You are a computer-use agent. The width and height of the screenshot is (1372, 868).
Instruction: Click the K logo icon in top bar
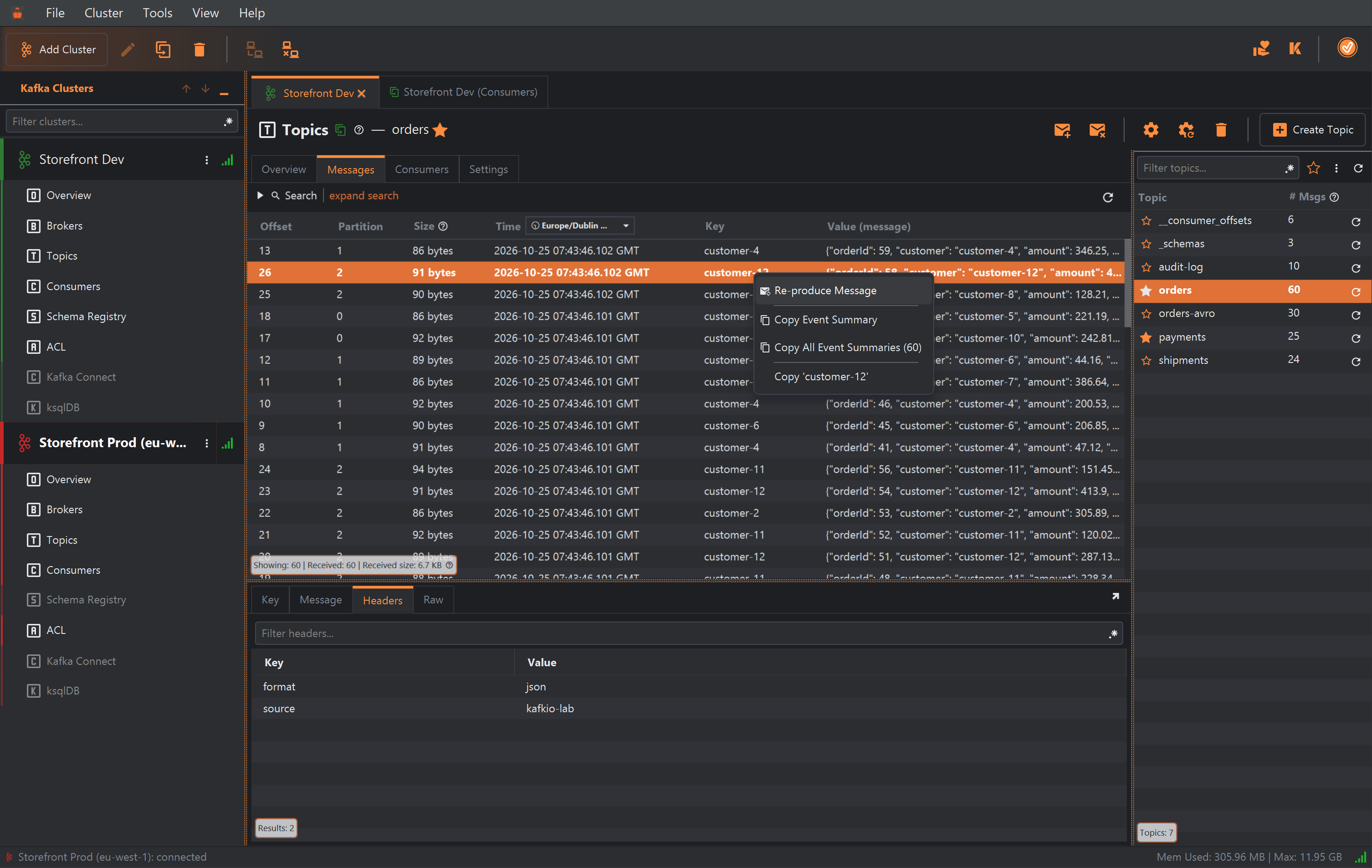(x=1295, y=48)
